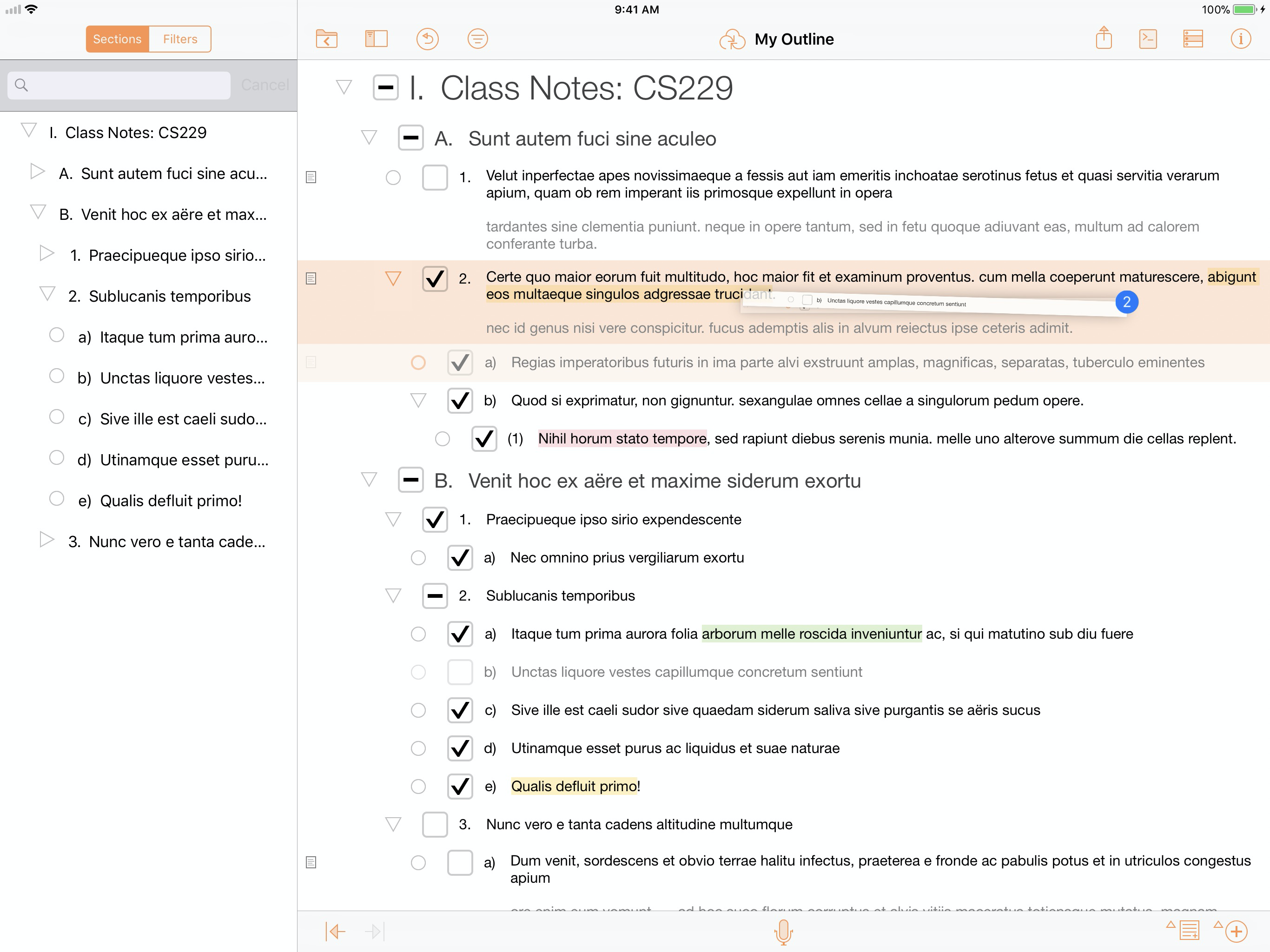Viewport: 1270px width, 952px height.
Task: Toggle the sidebar panel icon
Action: (376, 39)
